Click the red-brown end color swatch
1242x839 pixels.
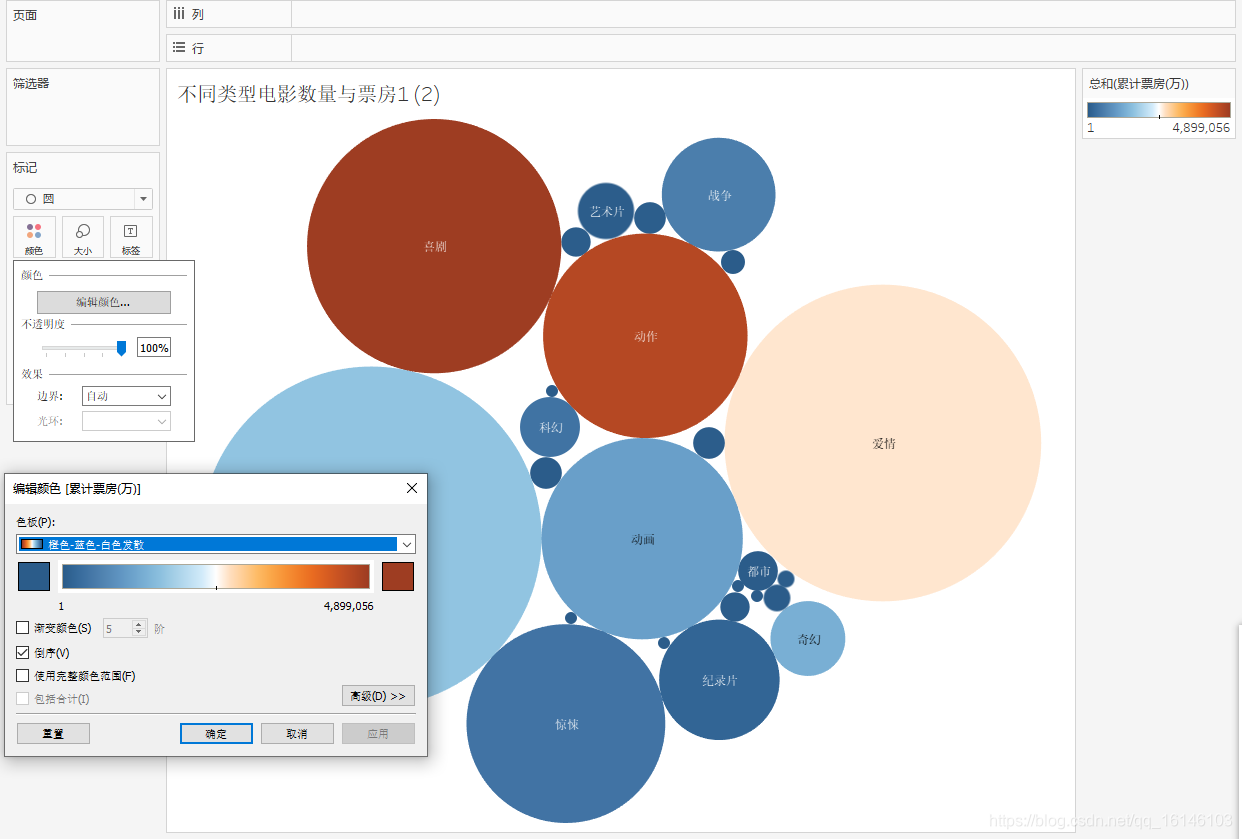398,577
